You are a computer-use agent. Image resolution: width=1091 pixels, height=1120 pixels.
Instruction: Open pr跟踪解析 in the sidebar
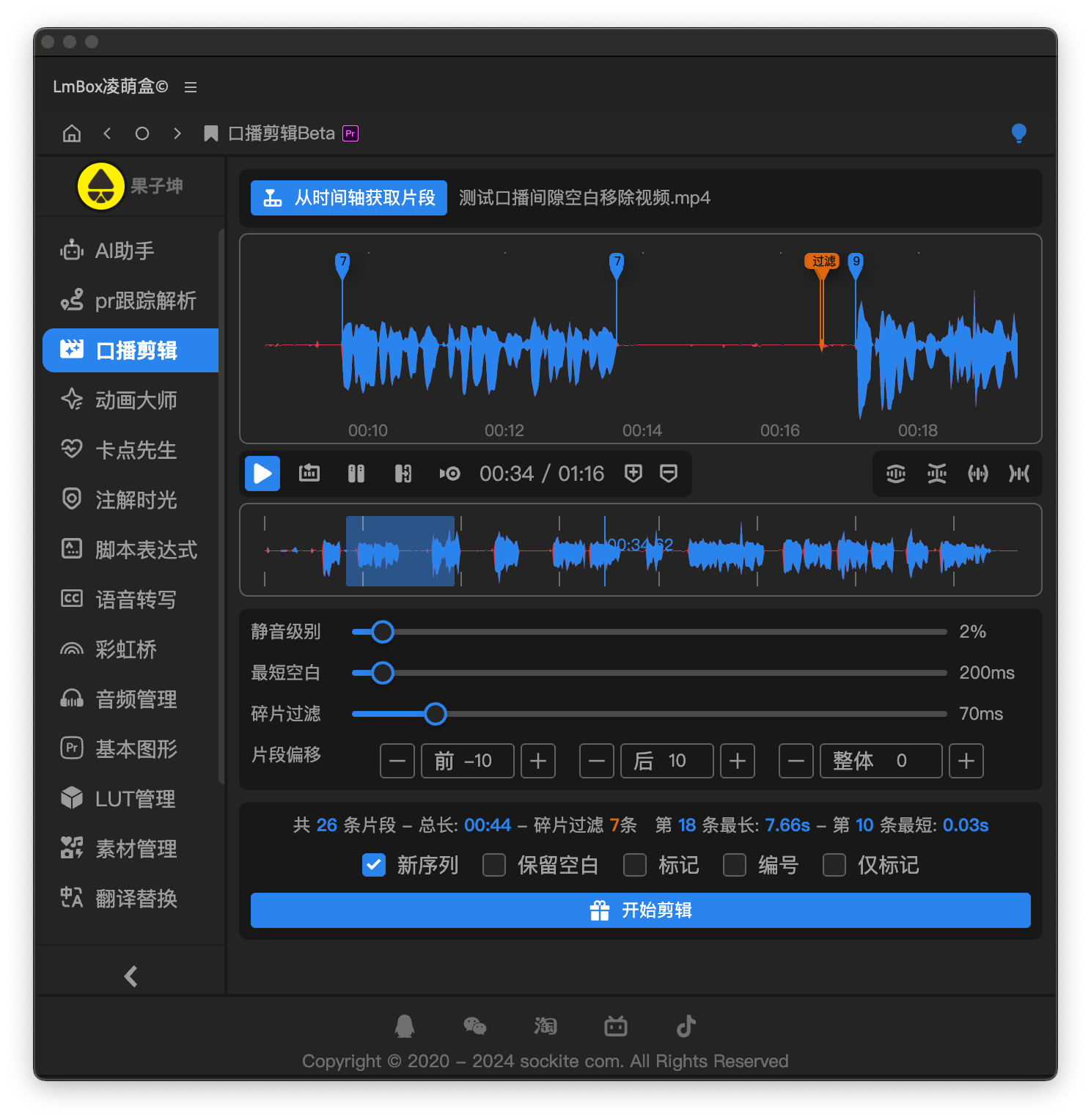[x=131, y=301]
